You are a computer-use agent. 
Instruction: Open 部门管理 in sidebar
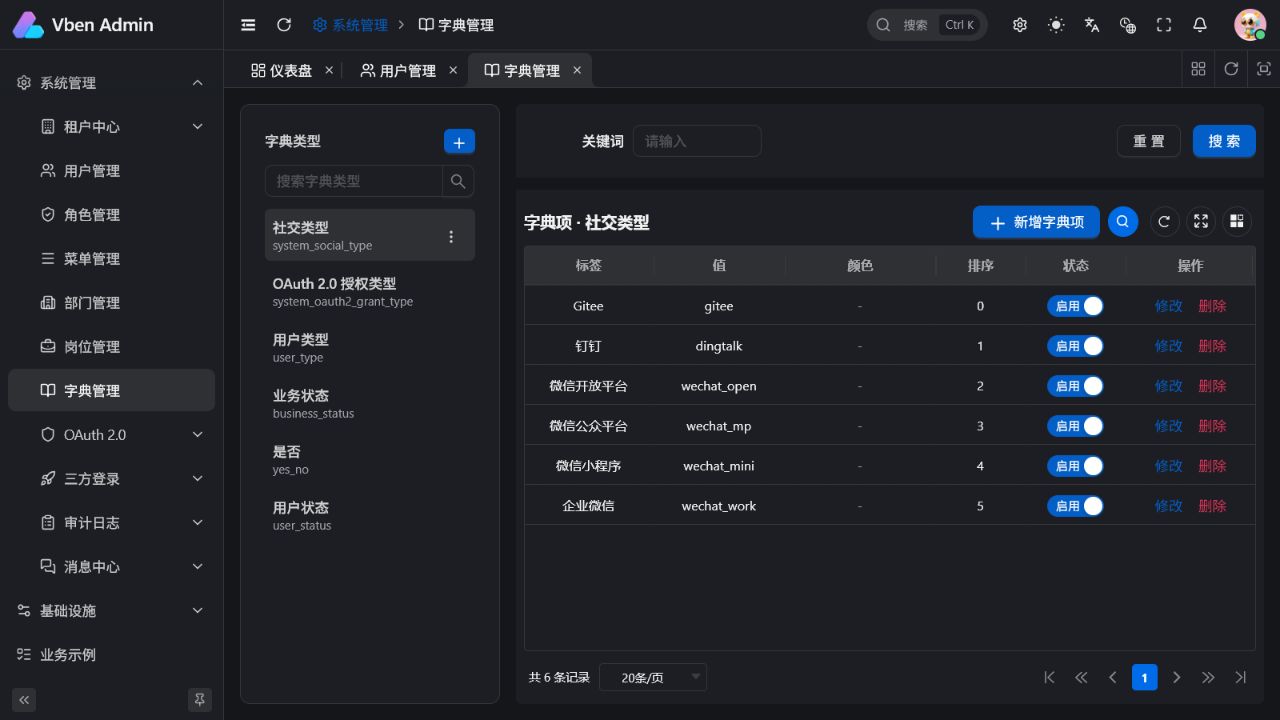click(x=111, y=303)
